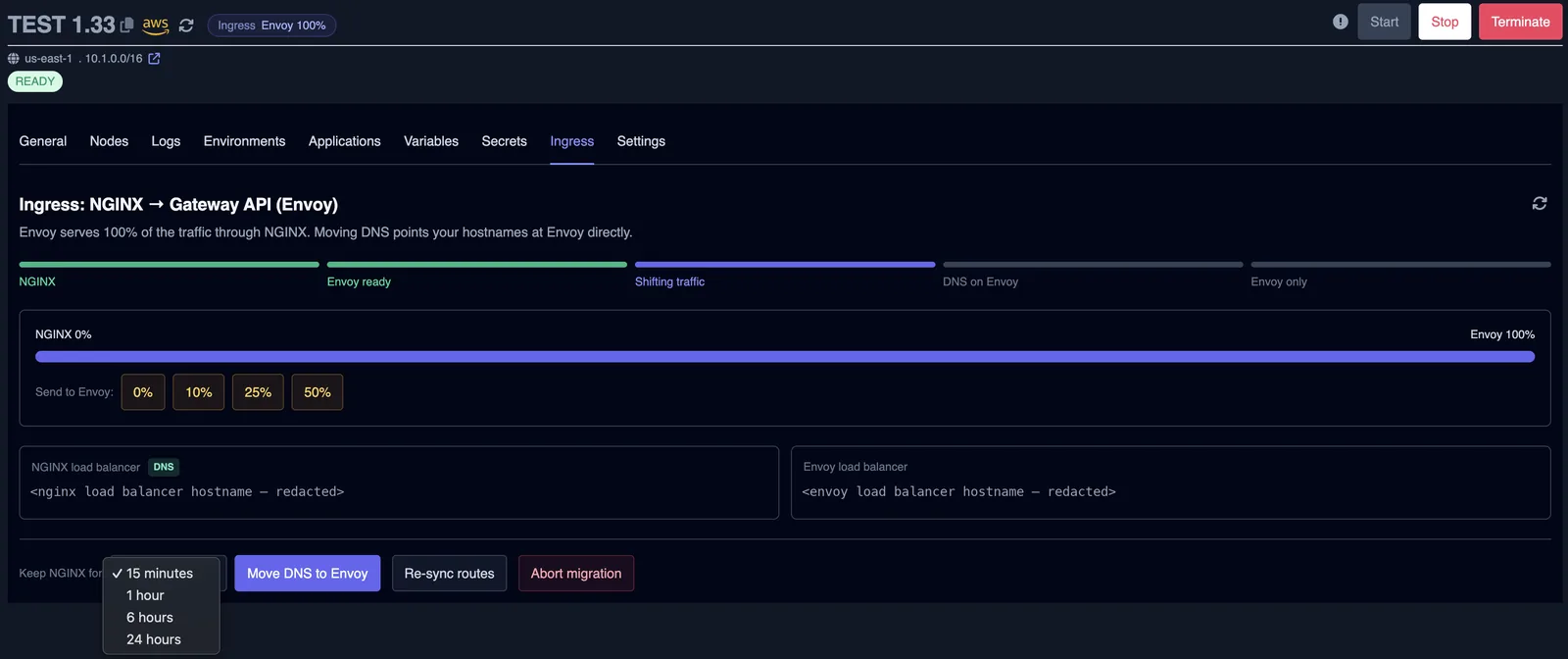Click the Shifting traffic stage segment
Screen dimensions: 1568x659
point(785,265)
